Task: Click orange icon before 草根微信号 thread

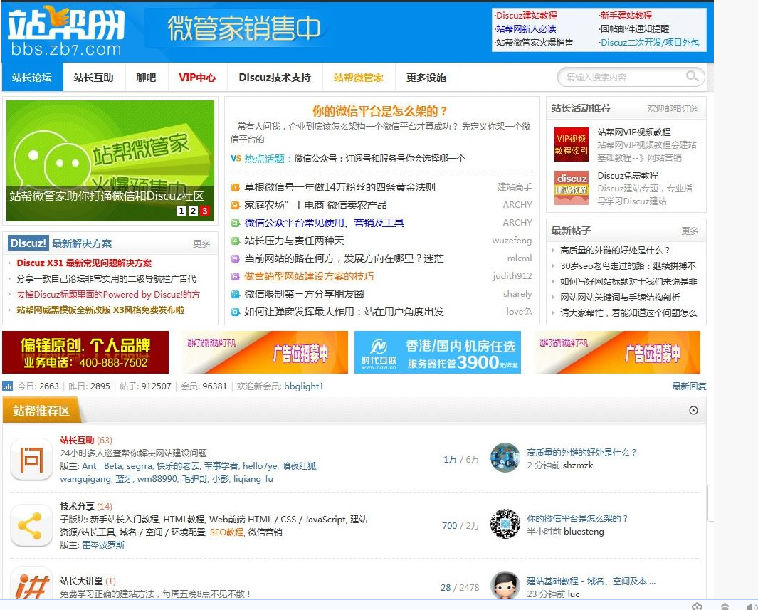Action: tap(235, 187)
